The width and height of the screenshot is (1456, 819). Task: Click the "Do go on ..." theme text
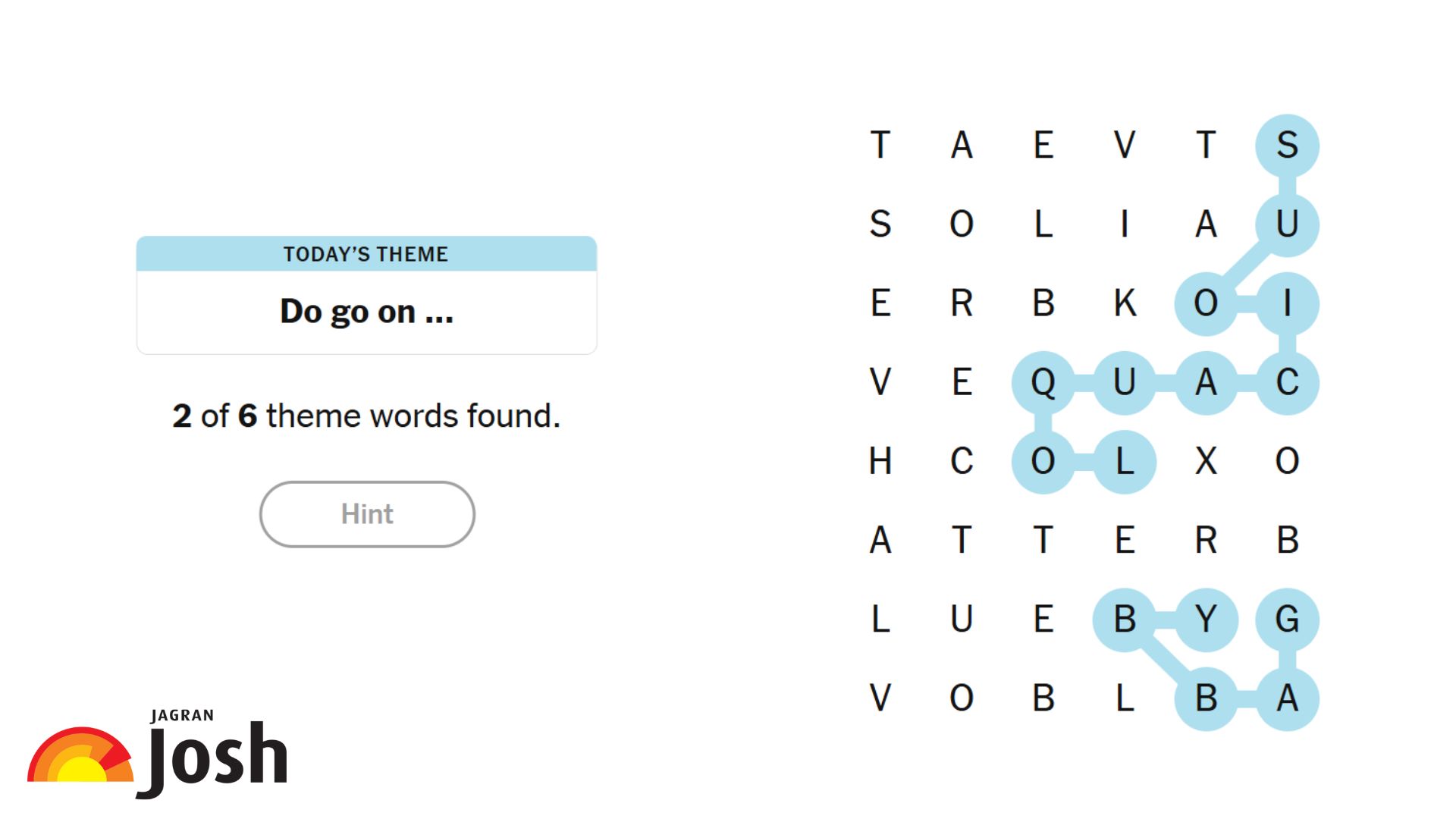click(x=366, y=312)
